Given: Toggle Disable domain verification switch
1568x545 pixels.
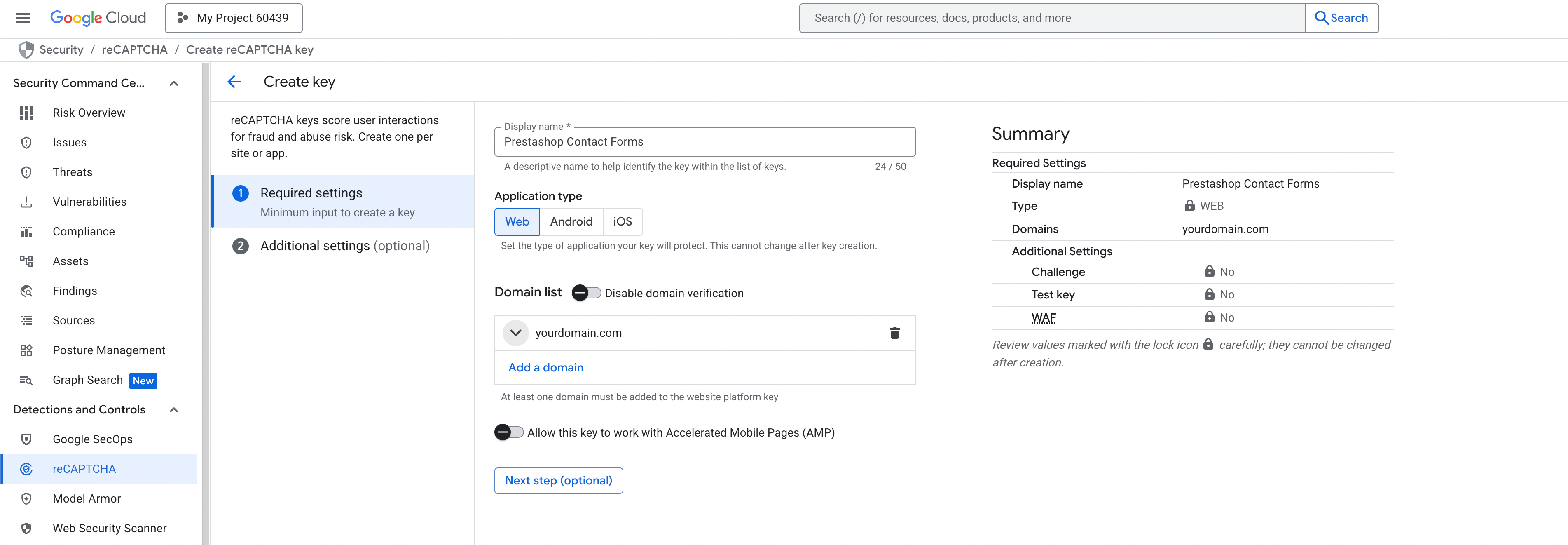Looking at the screenshot, I should 585,293.
